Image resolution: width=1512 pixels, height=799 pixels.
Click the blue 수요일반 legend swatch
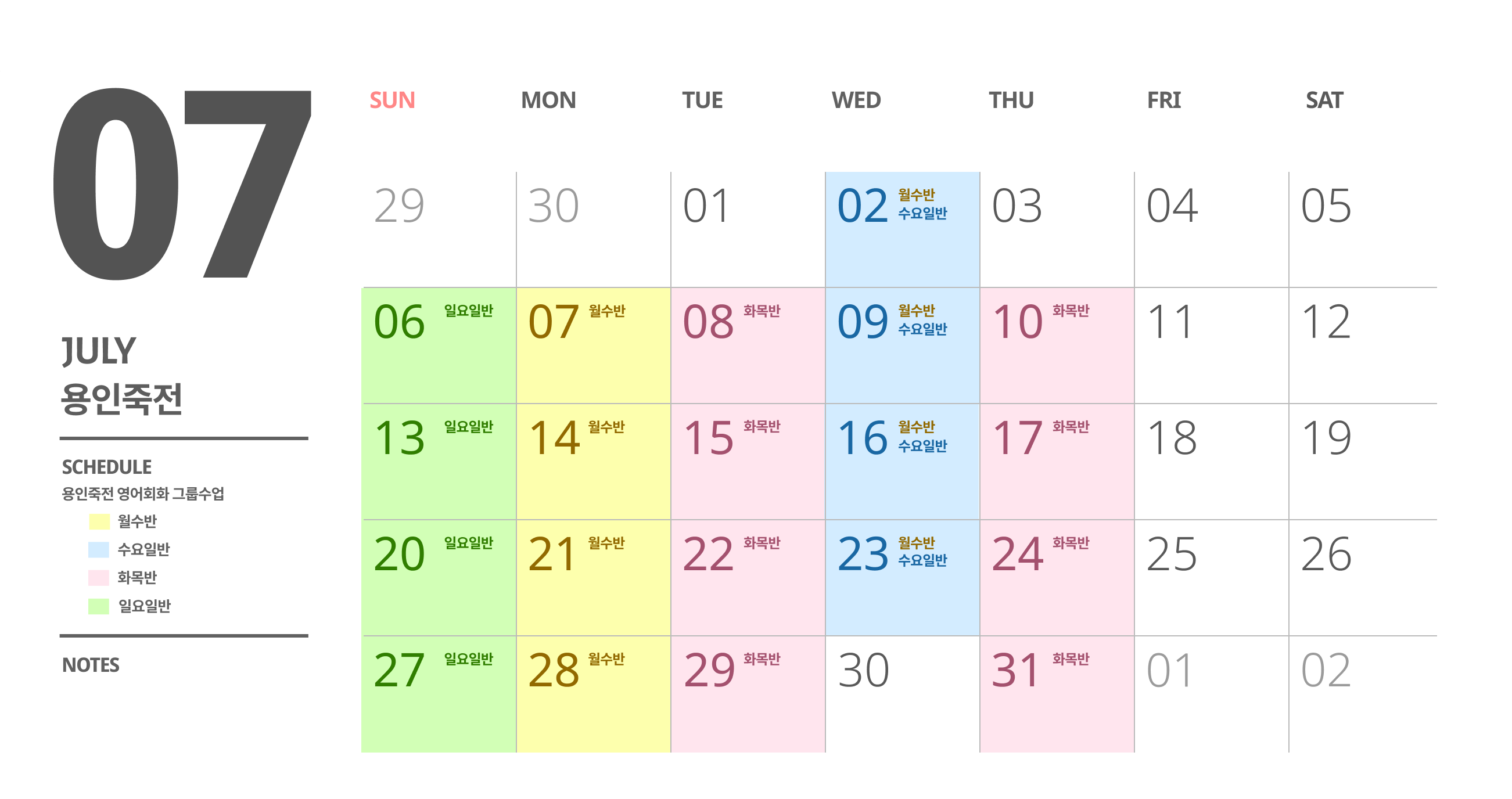coord(99,550)
